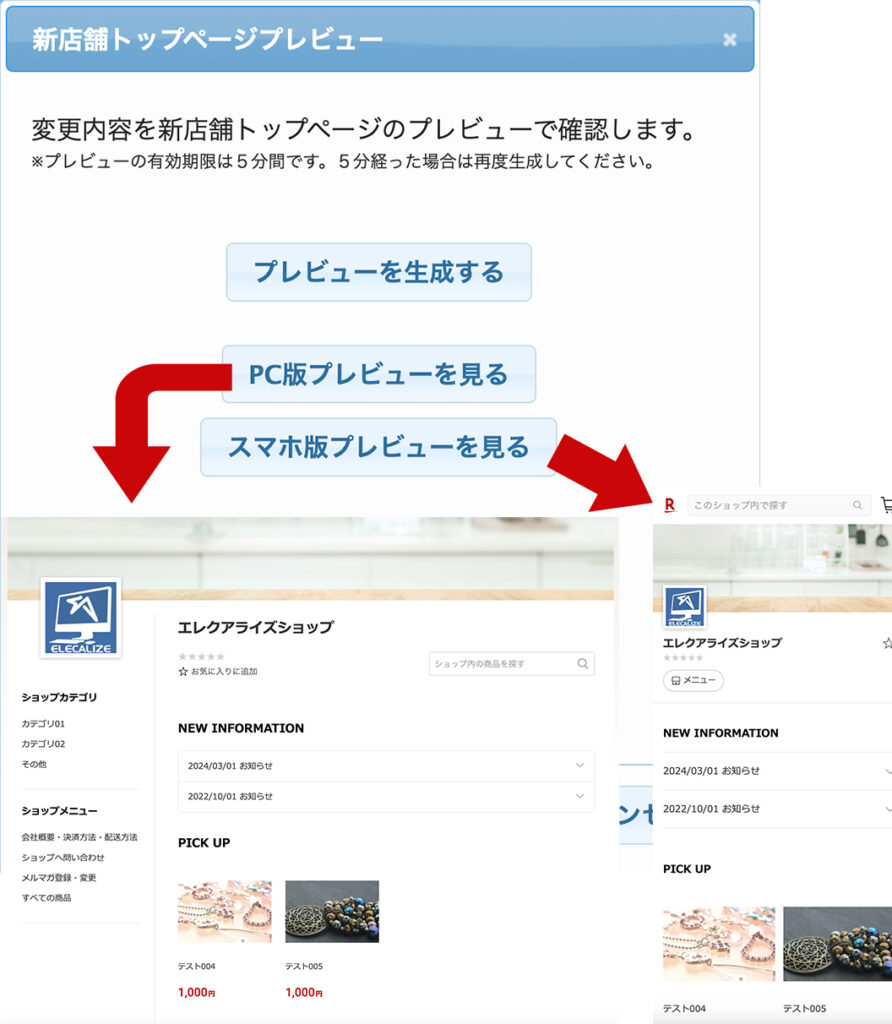Click the Rakuten R logo in mobile preview
Image resolution: width=892 pixels, height=1024 pixels.
click(669, 505)
